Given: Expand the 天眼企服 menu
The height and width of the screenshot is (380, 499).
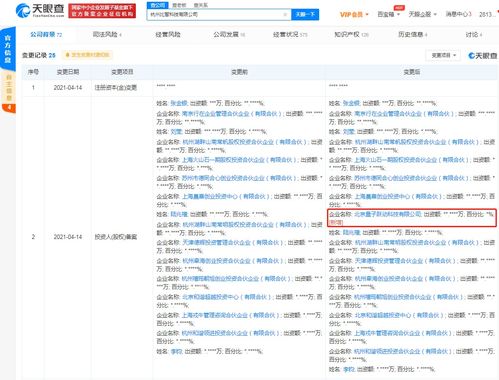Looking at the screenshot, I should [x=422, y=14].
